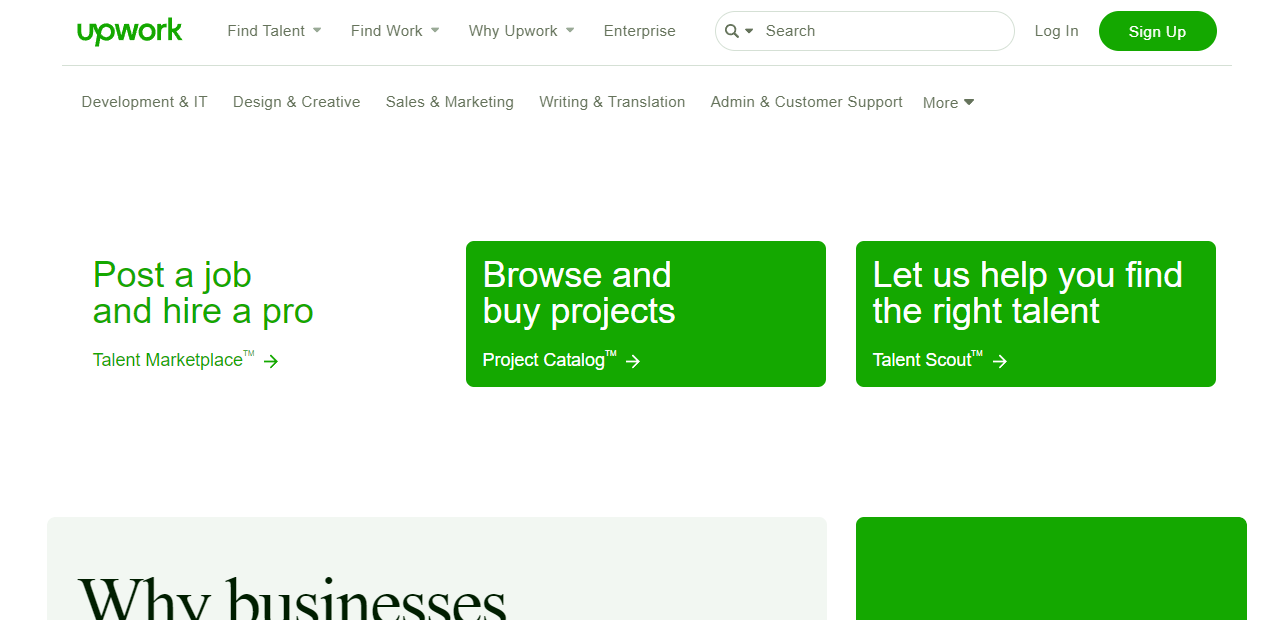Click the "Post a job and hire a pro" heading
This screenshot has width=1287, height=620.
[x=203, y=293]
